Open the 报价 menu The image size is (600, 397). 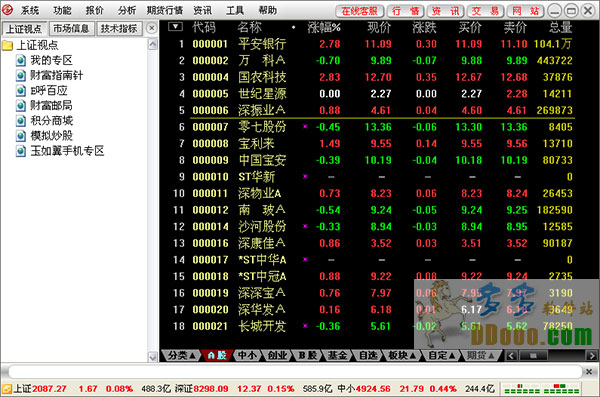coord(94,10)
